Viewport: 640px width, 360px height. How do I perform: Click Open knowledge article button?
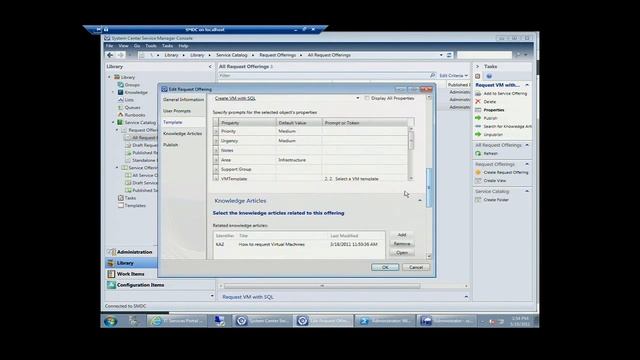(402, 253)
